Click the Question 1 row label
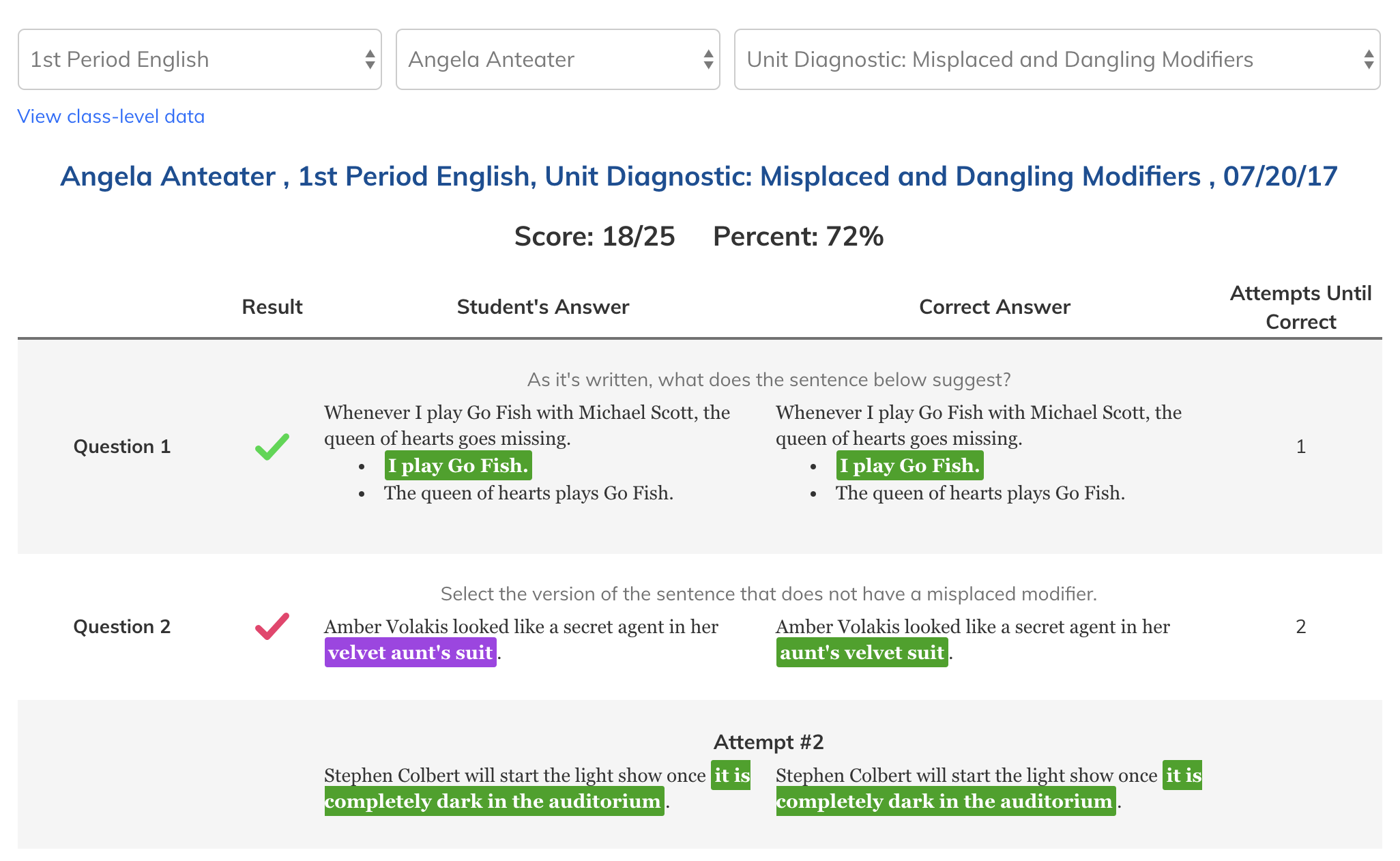 [x=122, y=447]
